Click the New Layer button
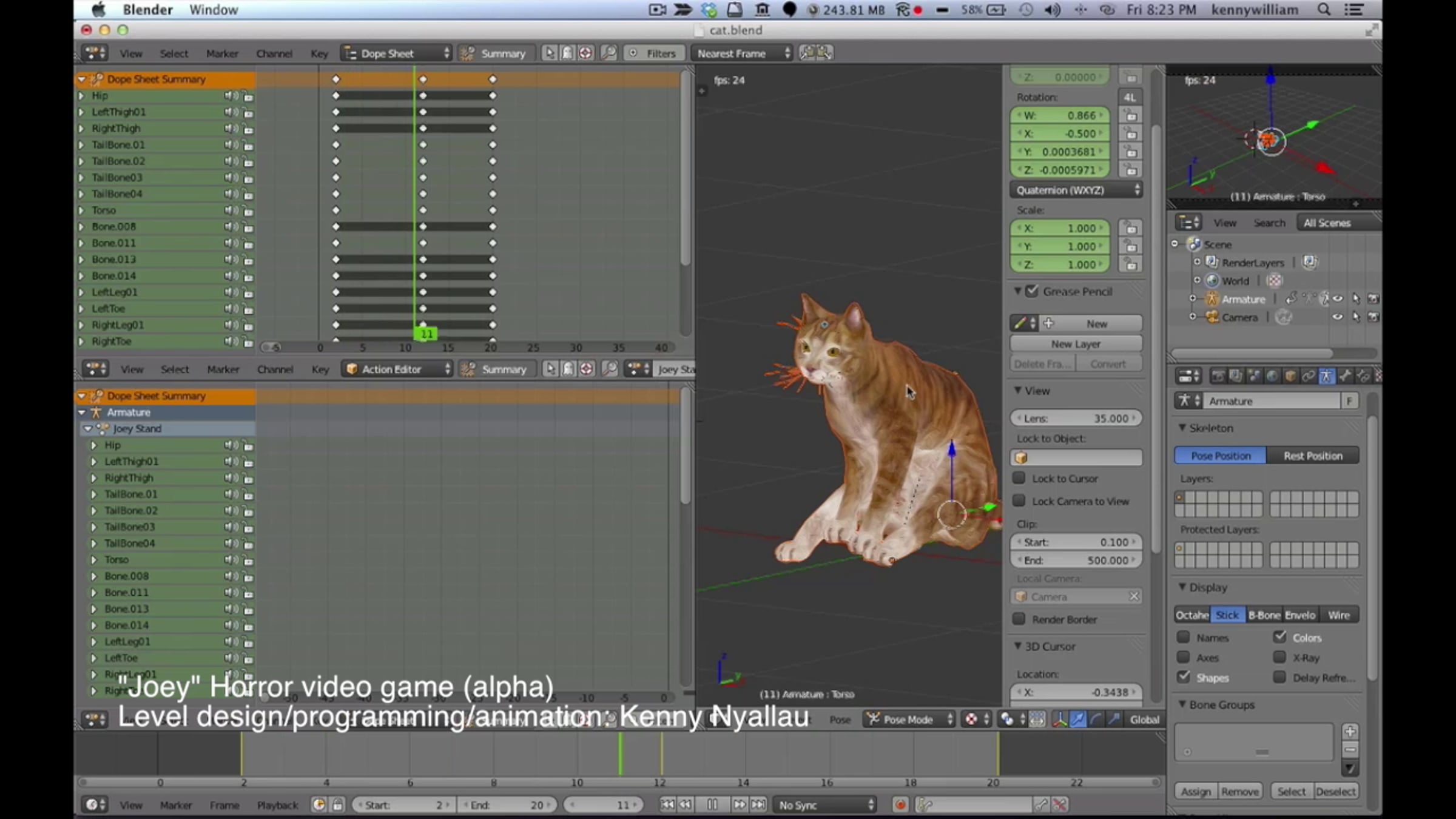This screenshot has height=819, width=1456. [x=1076, y=344]
